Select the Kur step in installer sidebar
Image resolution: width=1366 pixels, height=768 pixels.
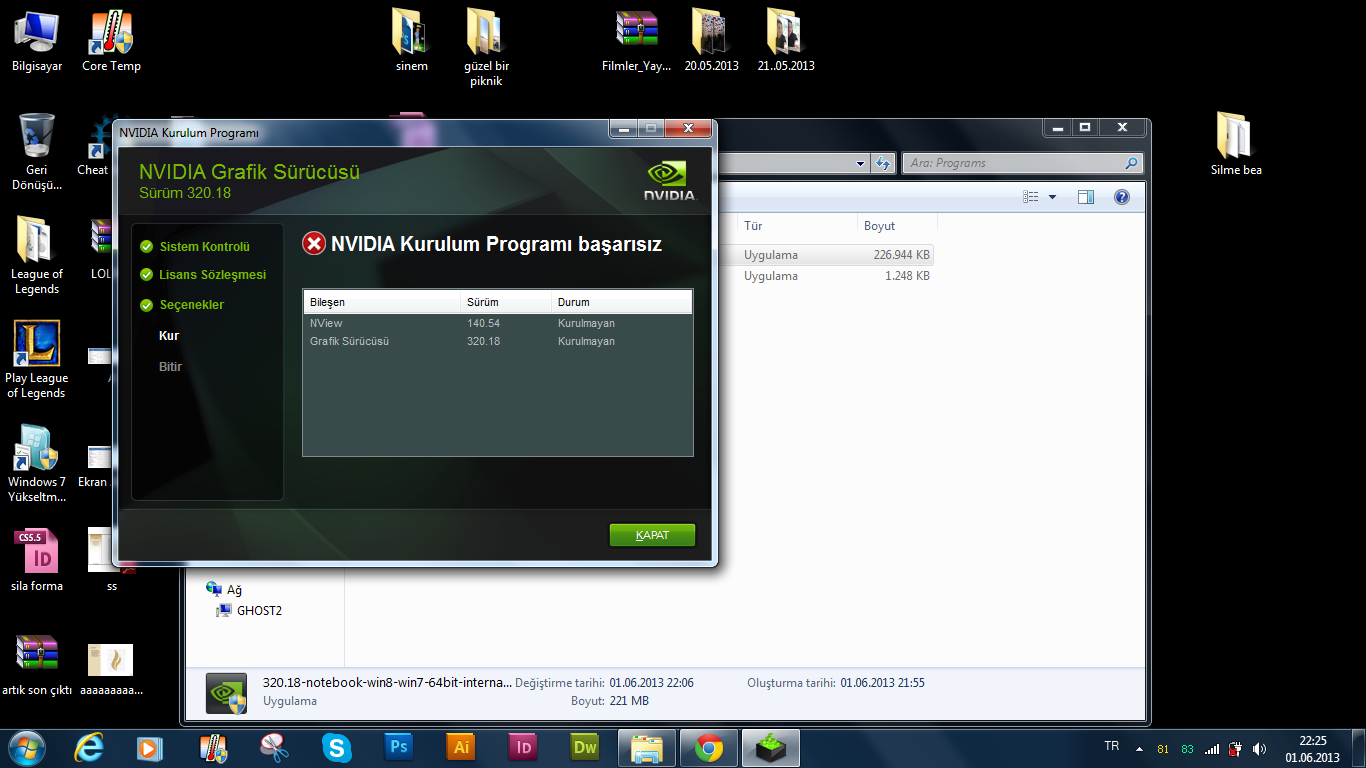click(169, 336)
